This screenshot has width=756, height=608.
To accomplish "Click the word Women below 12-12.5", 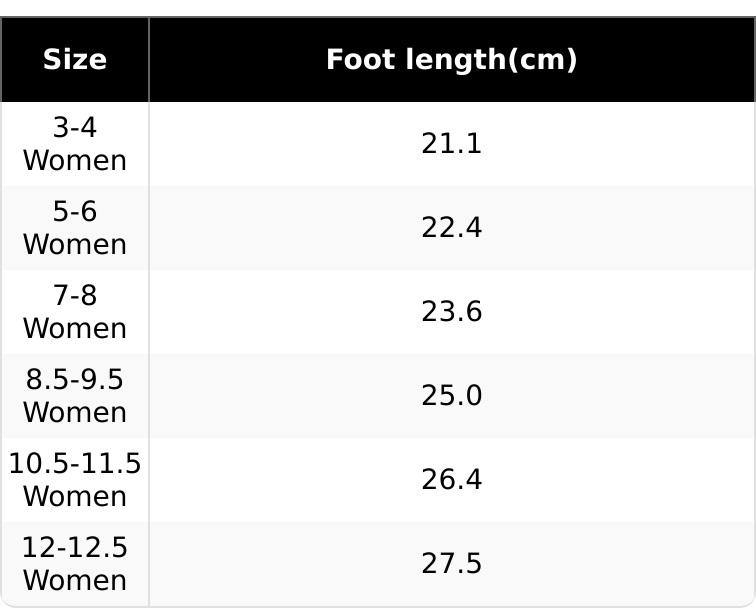I will pos(75,581).
